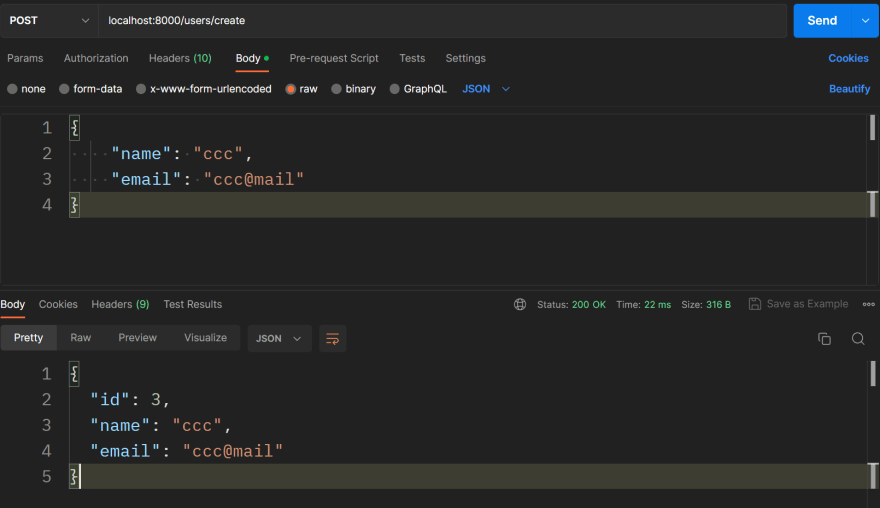Select the raw body radio button
The image size is (880, 508).
pyautogui.click(x=291, y=89)
